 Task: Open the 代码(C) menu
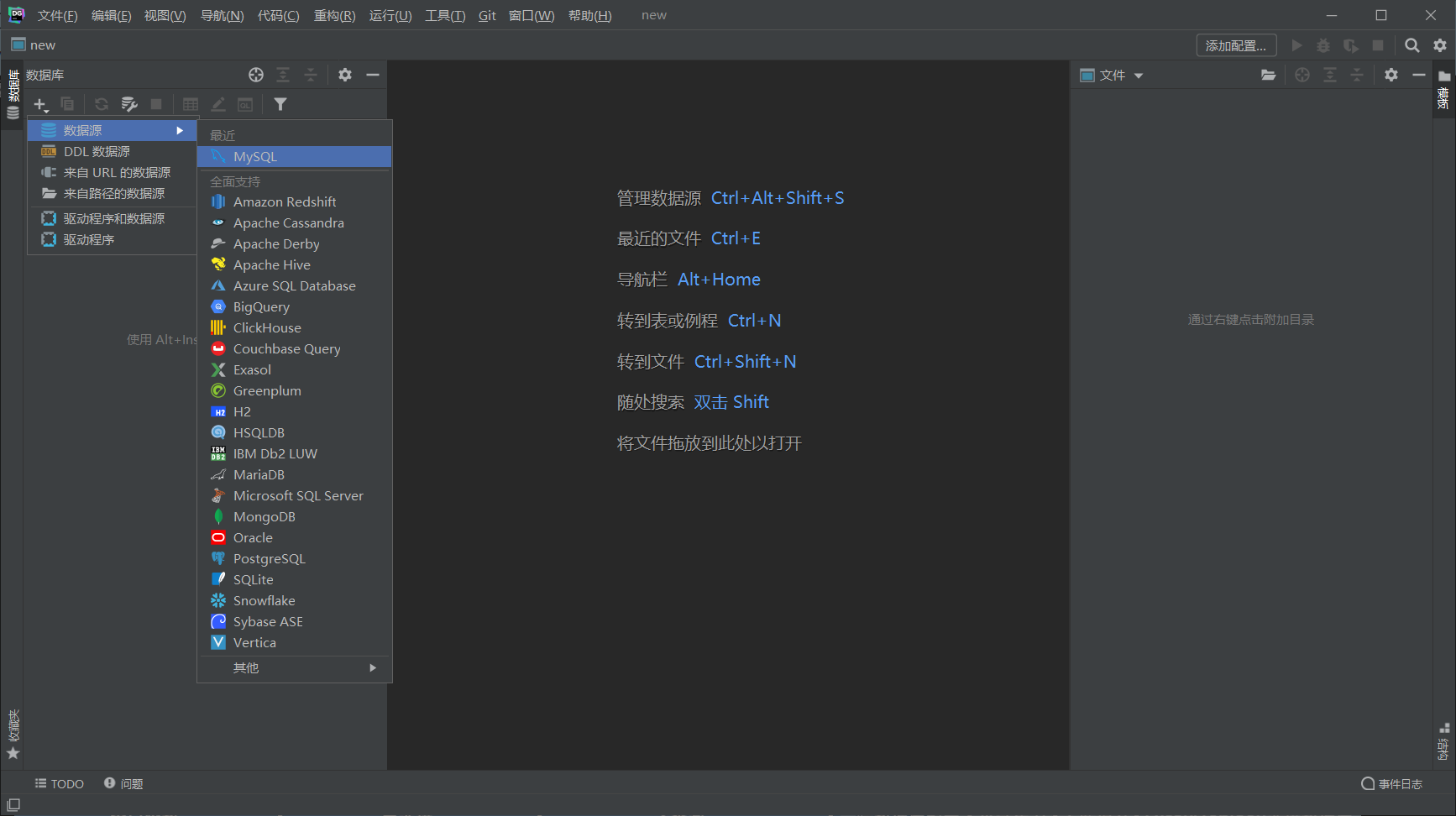click(278, 15)
